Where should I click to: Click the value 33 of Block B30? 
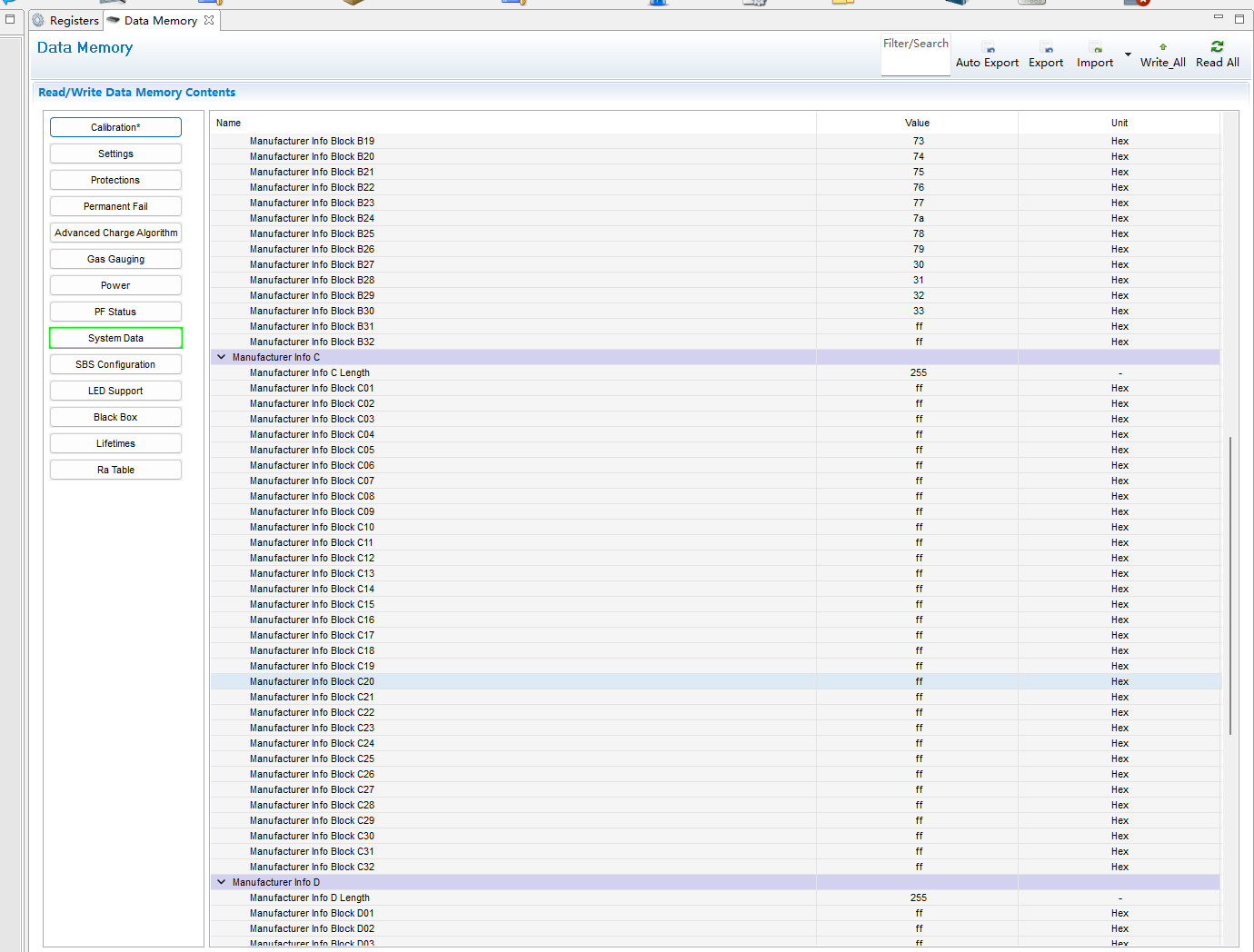918,311
